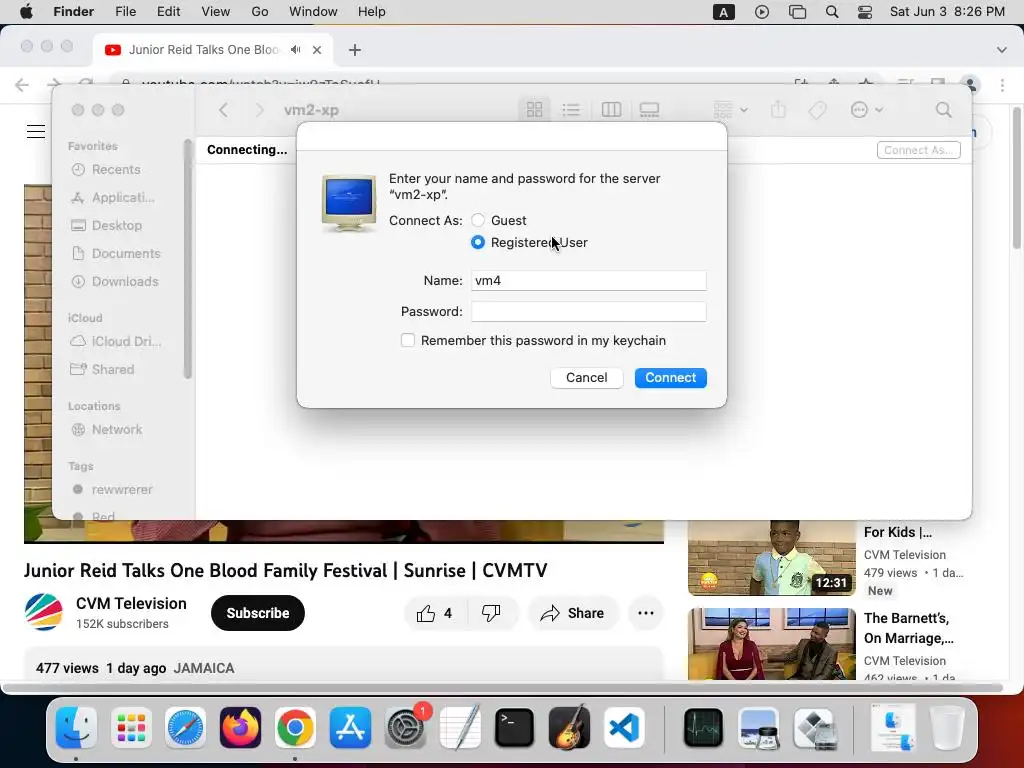Open the Apple menu
The image size is (1024, 768).
pyautogui.click(x=27, y=12)
